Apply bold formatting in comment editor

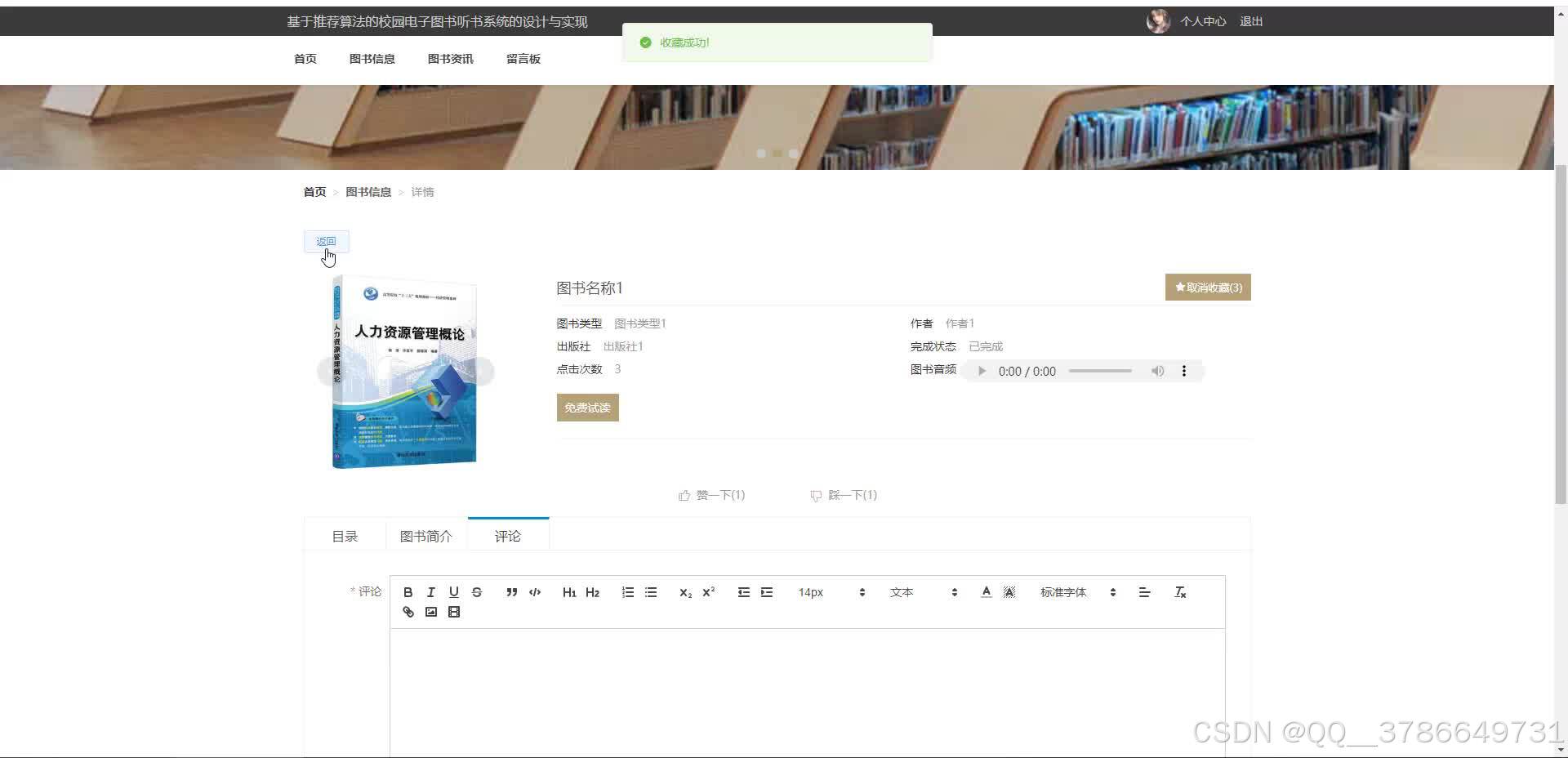(x=408, y=592)
